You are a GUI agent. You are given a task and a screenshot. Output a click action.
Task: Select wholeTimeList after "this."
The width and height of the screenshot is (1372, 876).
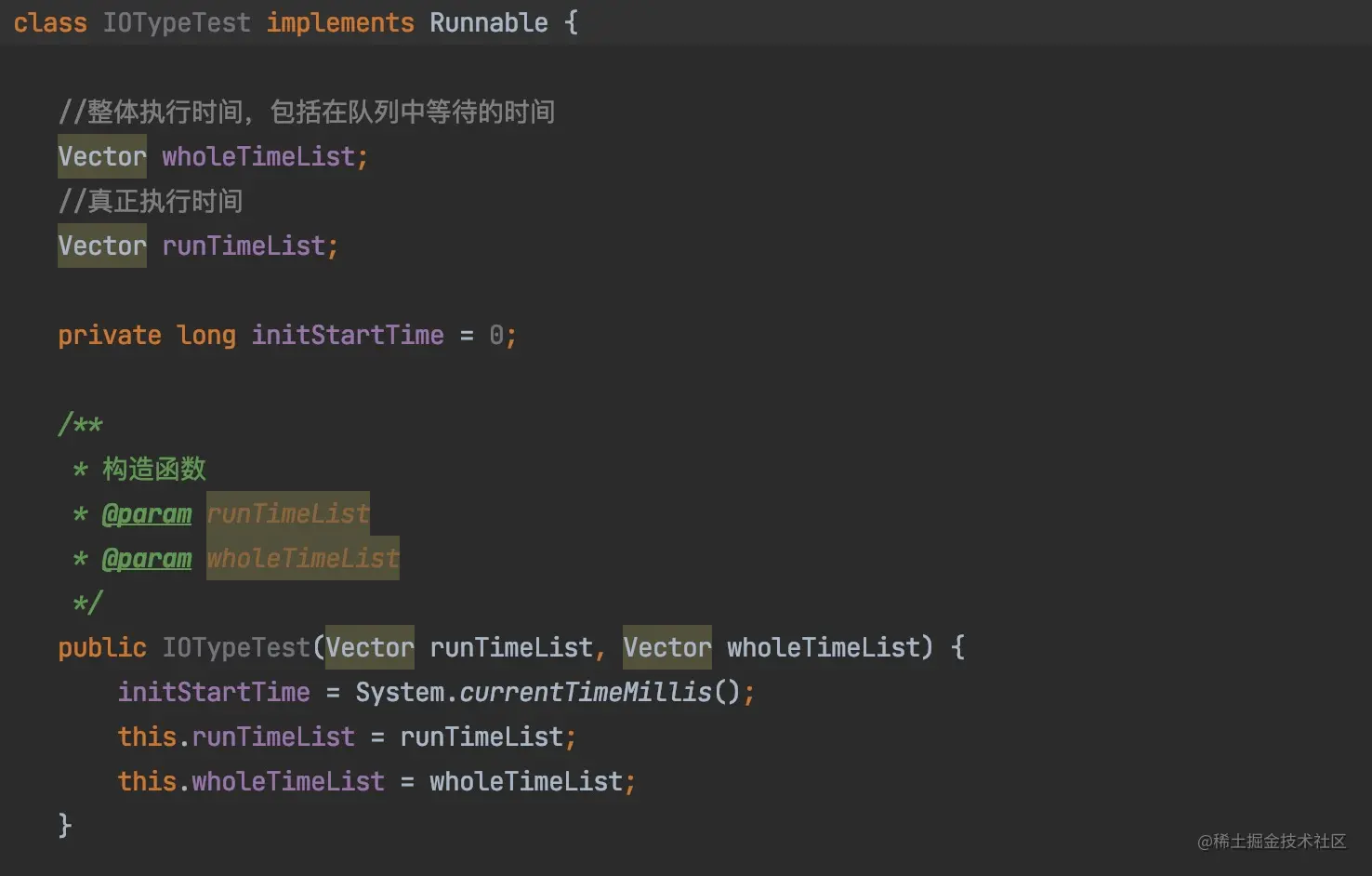click(288, 781)
